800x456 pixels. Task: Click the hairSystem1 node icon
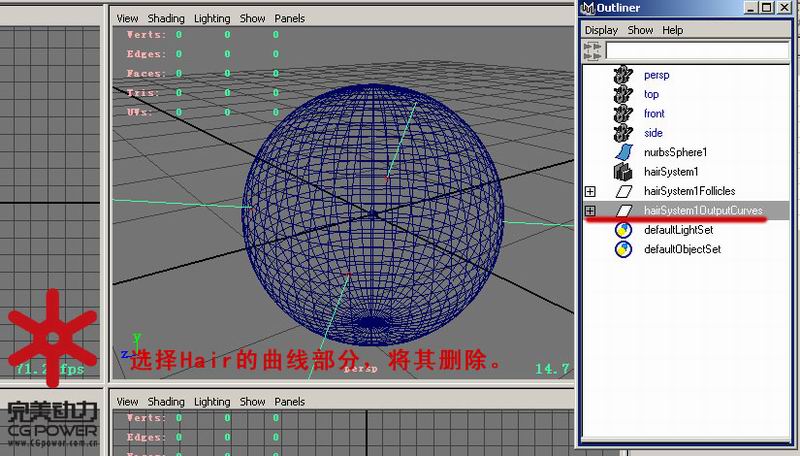(x=623, y=171)
